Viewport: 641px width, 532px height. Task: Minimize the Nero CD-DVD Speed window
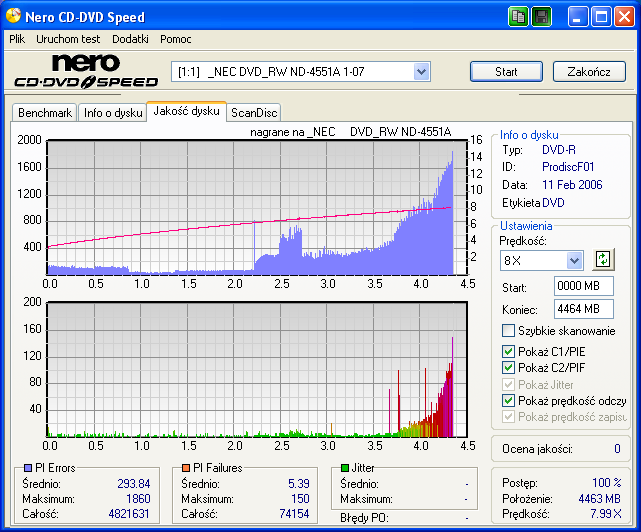pos(578,17)
